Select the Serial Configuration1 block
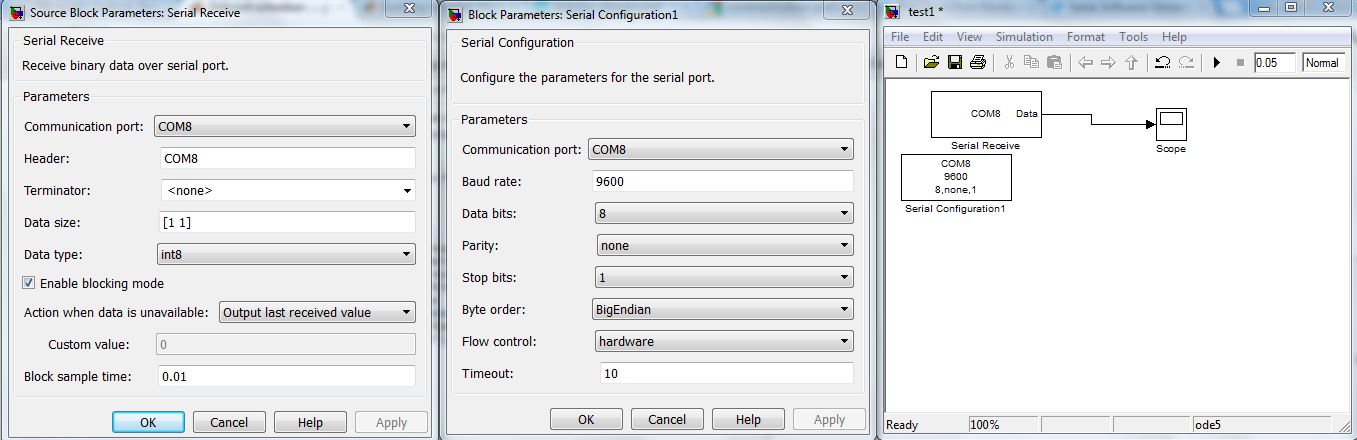The width and height of the screenshot is (1357, 440). (x=956, y=177)
